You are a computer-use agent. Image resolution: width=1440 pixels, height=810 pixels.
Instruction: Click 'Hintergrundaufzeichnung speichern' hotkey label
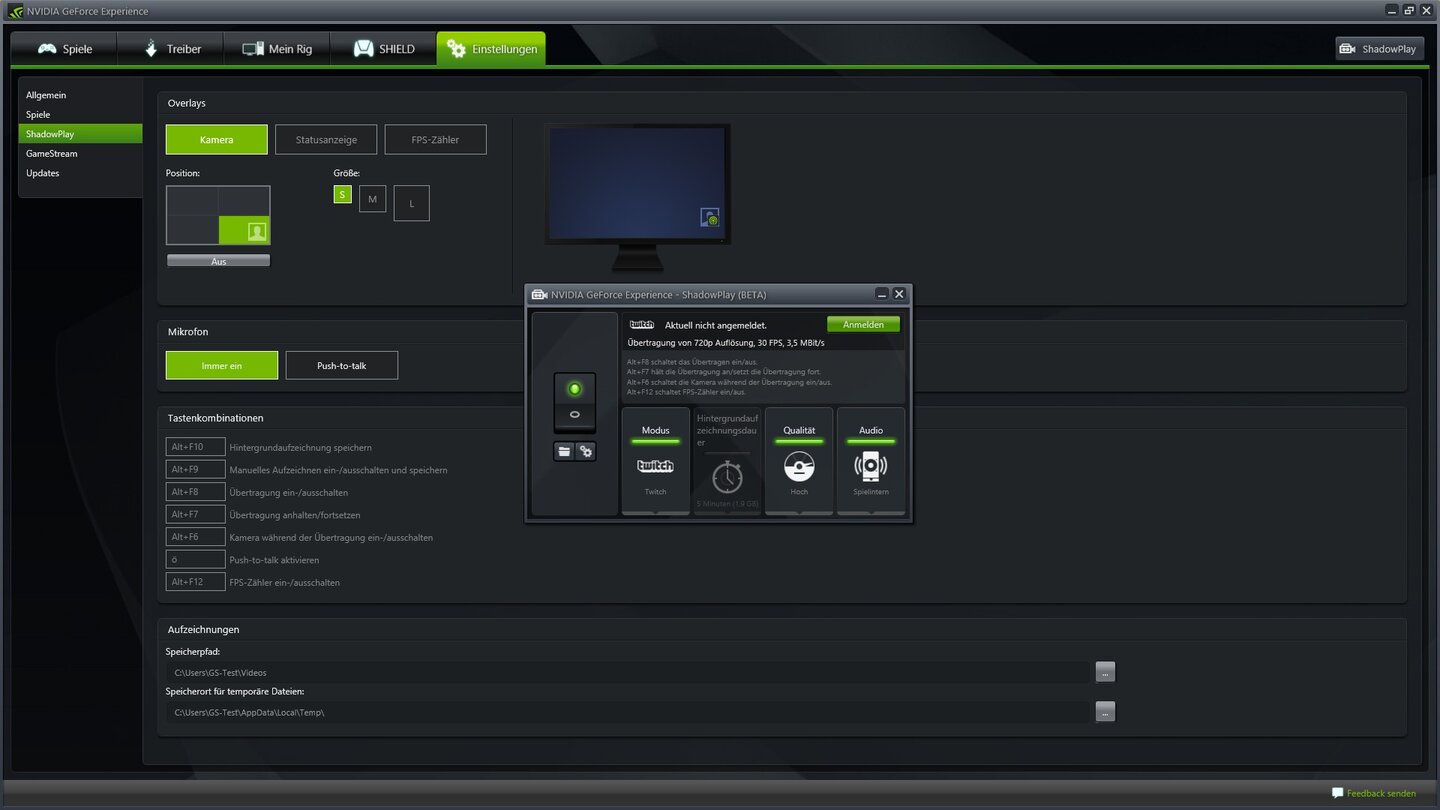(x=300, y=448)
